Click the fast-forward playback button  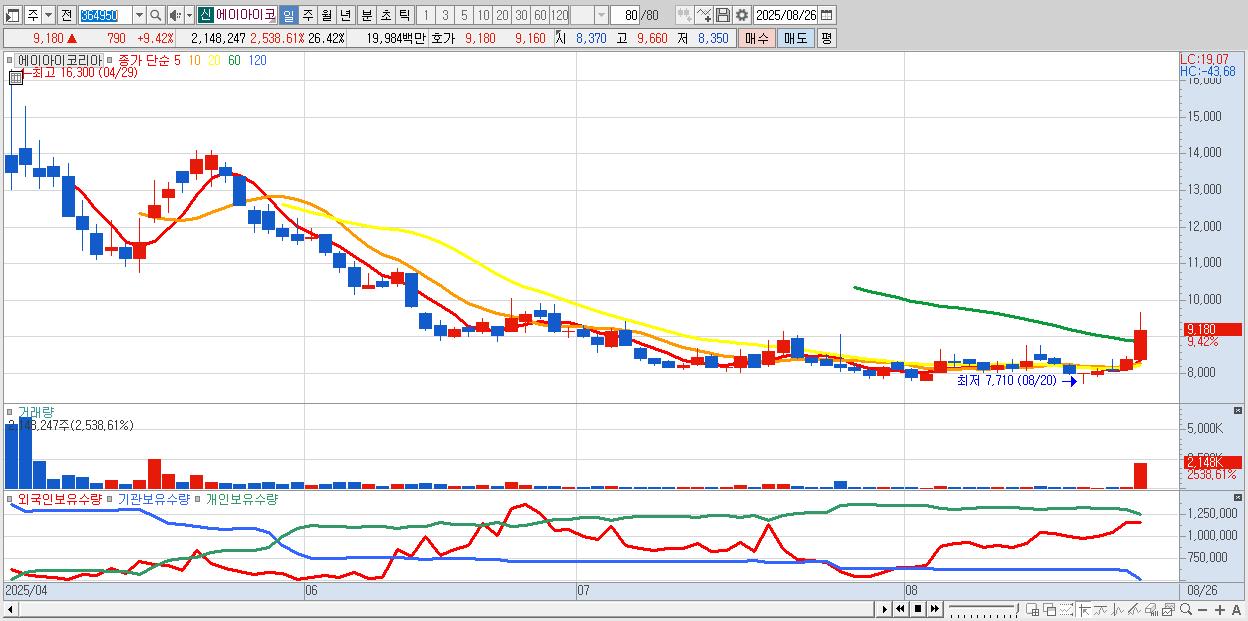pyautogui.click(x=935, y=609)
